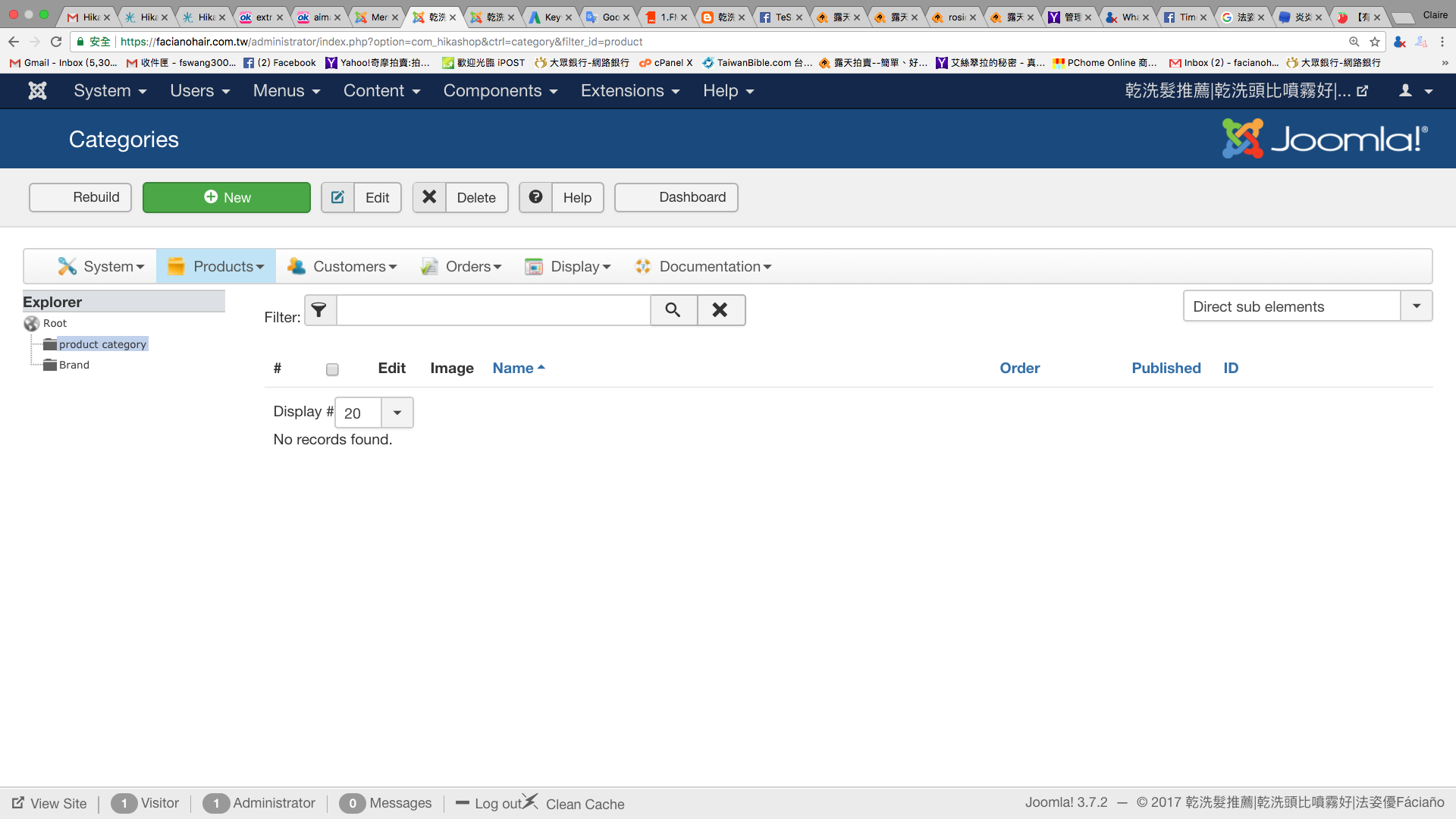Click the Rebuild button
This screenshot has width=1456, height=819.
(80, 197)
